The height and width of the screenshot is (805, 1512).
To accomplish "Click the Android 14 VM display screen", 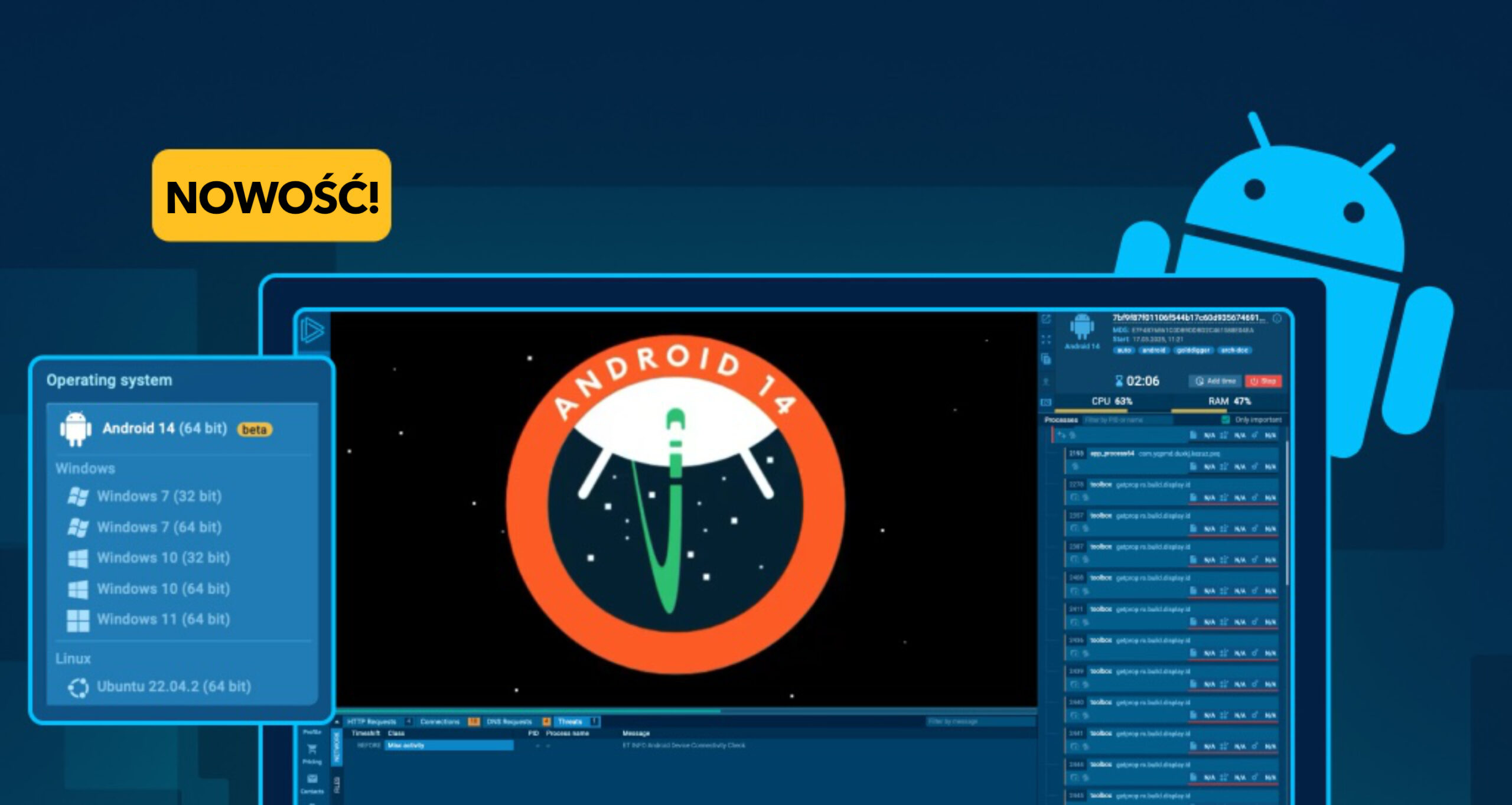I will pyautogui.click(x=684, y=509).
